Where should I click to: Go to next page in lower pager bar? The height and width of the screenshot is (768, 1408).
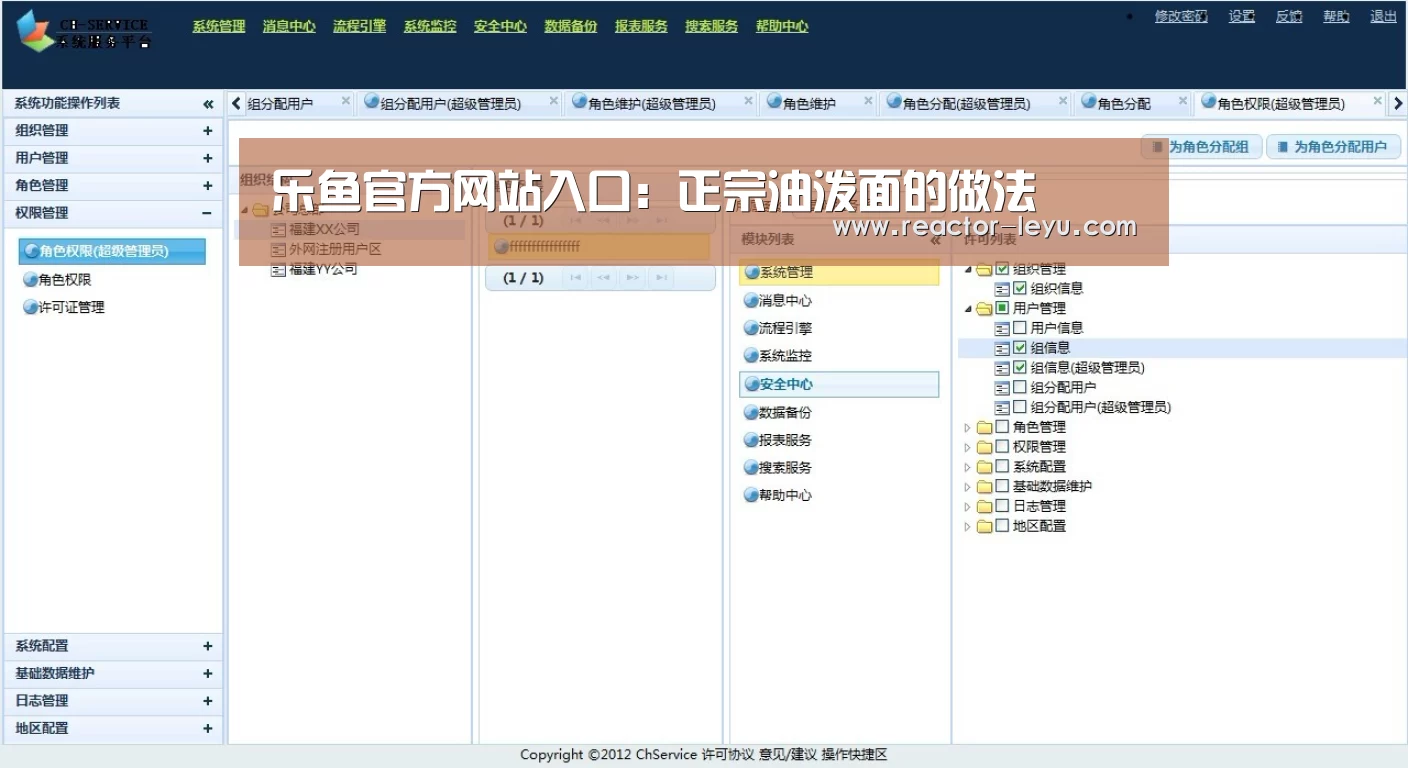(x=632, y=278)
